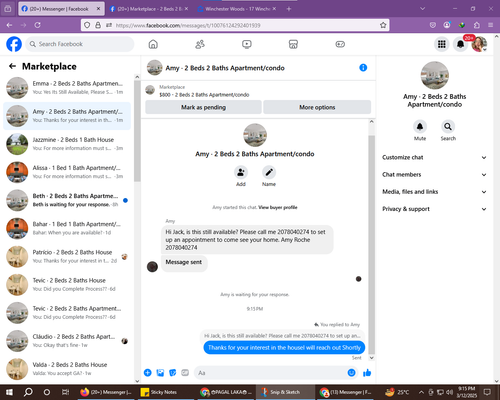Open new browser tab

coord(289,9)
